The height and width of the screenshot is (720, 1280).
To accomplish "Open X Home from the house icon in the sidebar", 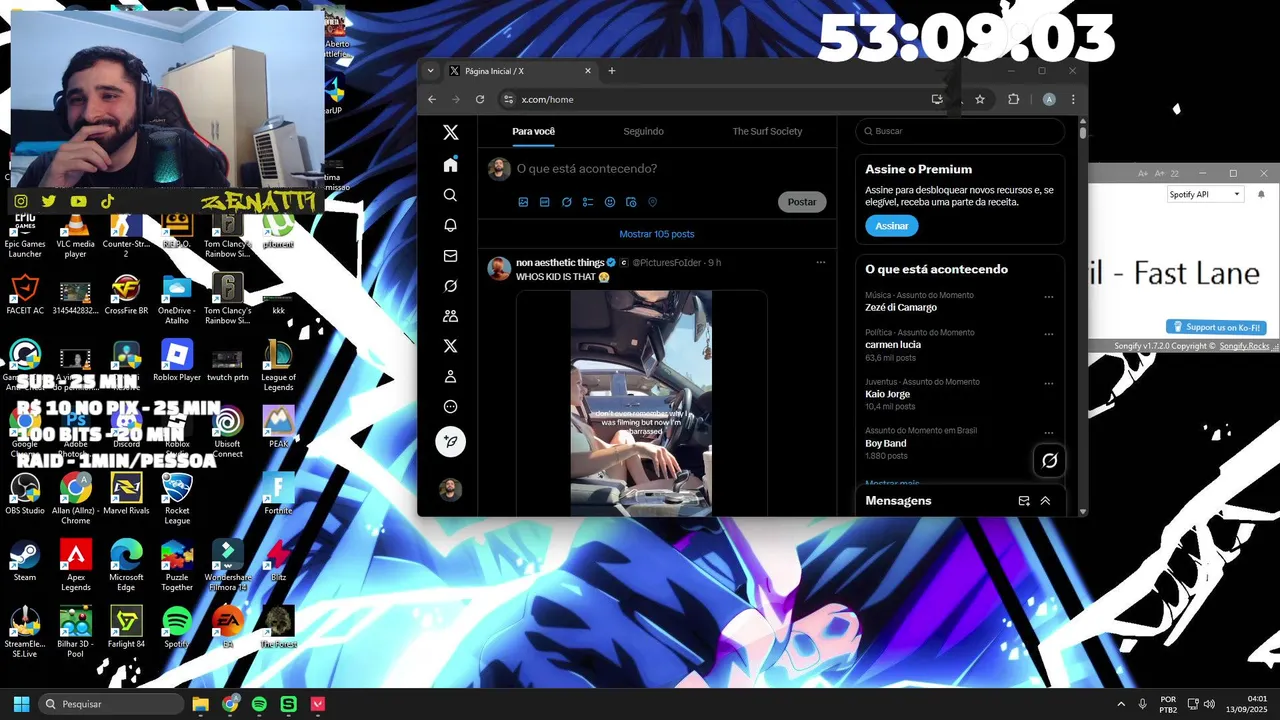I will (450, 164).
